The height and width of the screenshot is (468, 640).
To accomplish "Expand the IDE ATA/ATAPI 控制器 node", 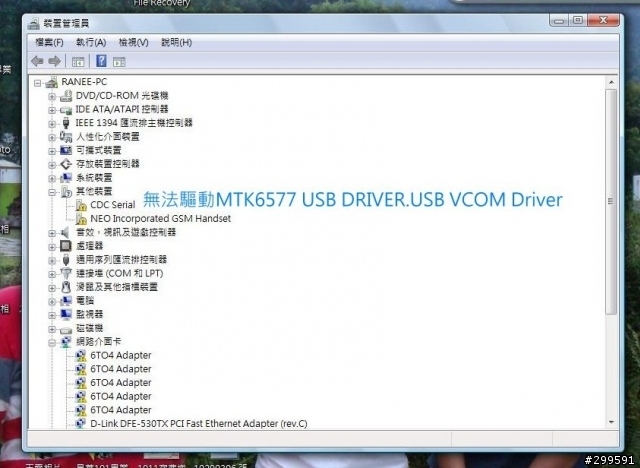I will [x=52, y=110].
